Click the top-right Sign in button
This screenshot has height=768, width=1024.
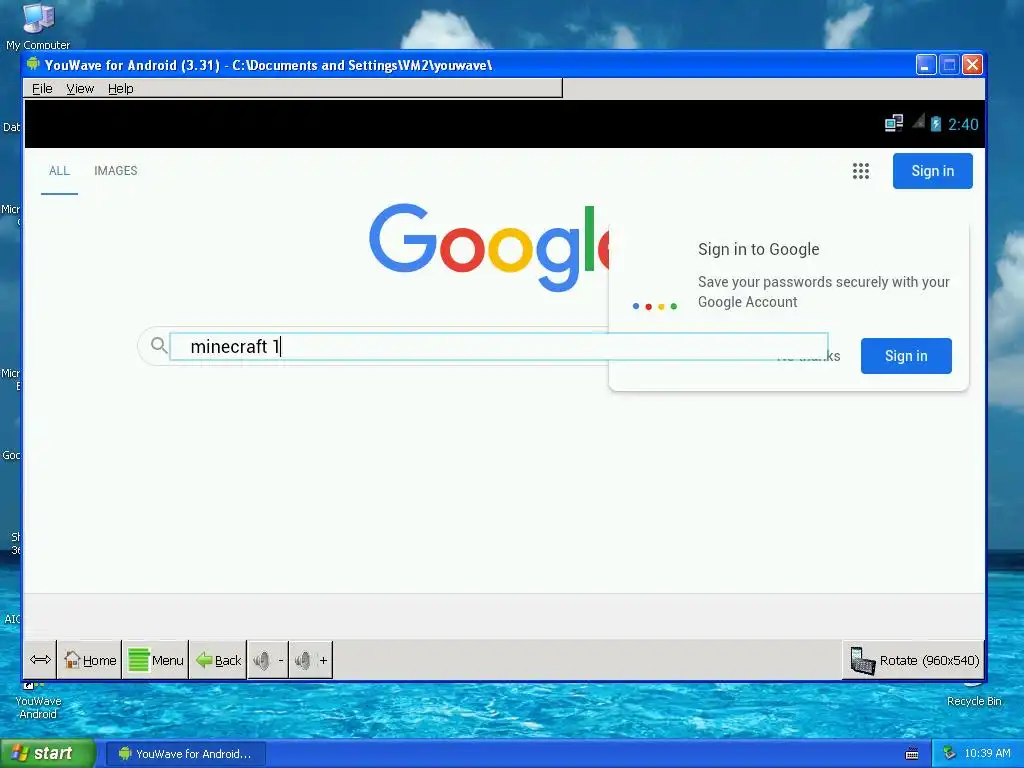click(933, 171)
